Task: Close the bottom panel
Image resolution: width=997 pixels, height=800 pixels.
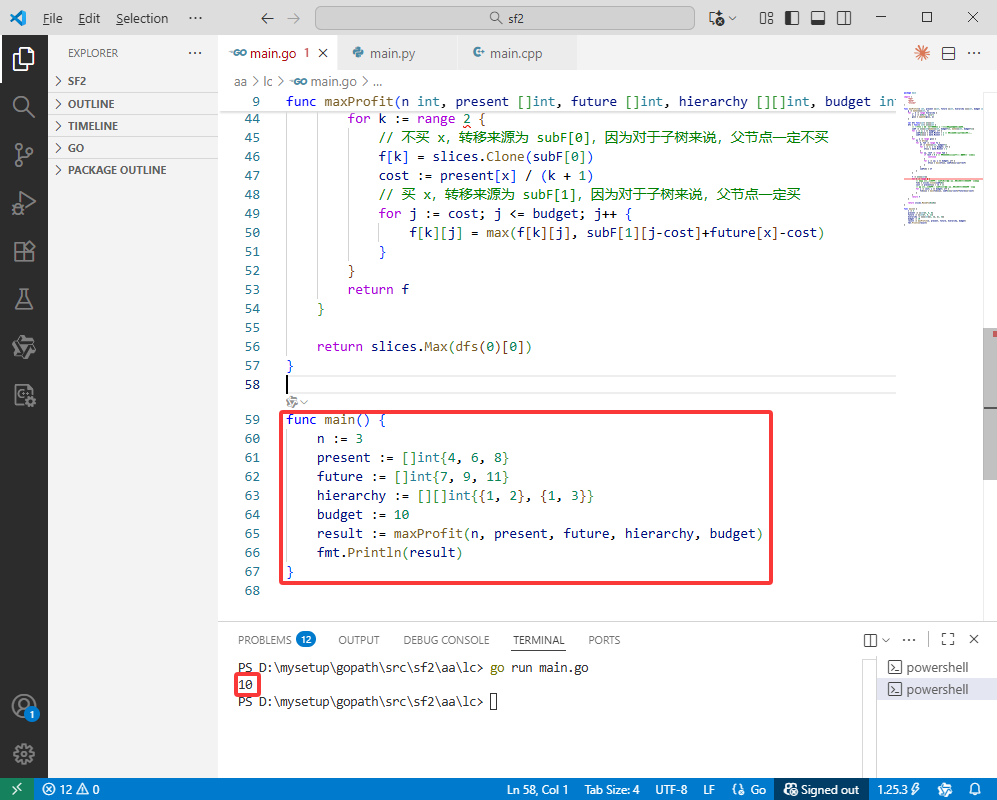Action: click(974, 639)
